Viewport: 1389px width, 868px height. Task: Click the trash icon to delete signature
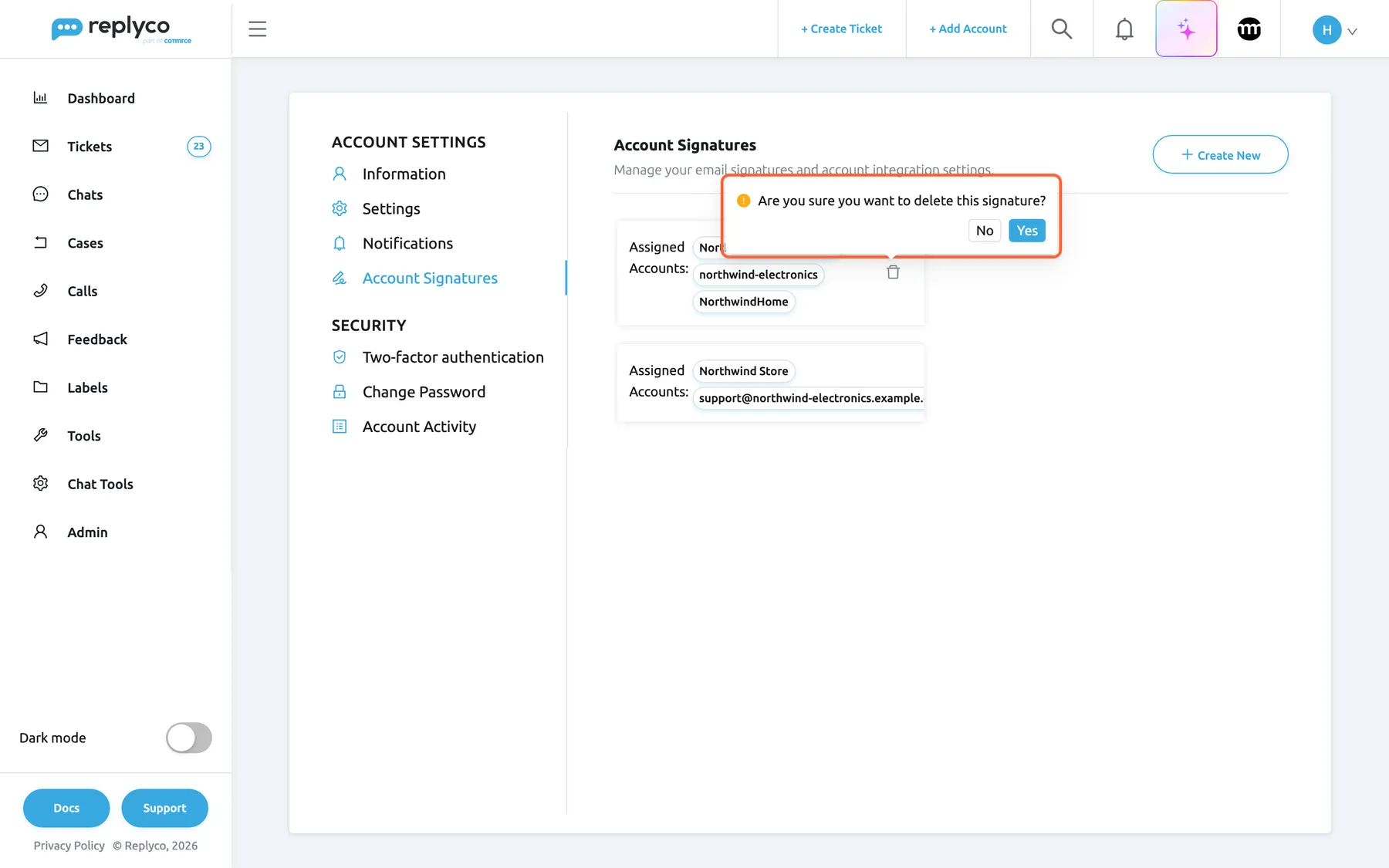point(893,272)
